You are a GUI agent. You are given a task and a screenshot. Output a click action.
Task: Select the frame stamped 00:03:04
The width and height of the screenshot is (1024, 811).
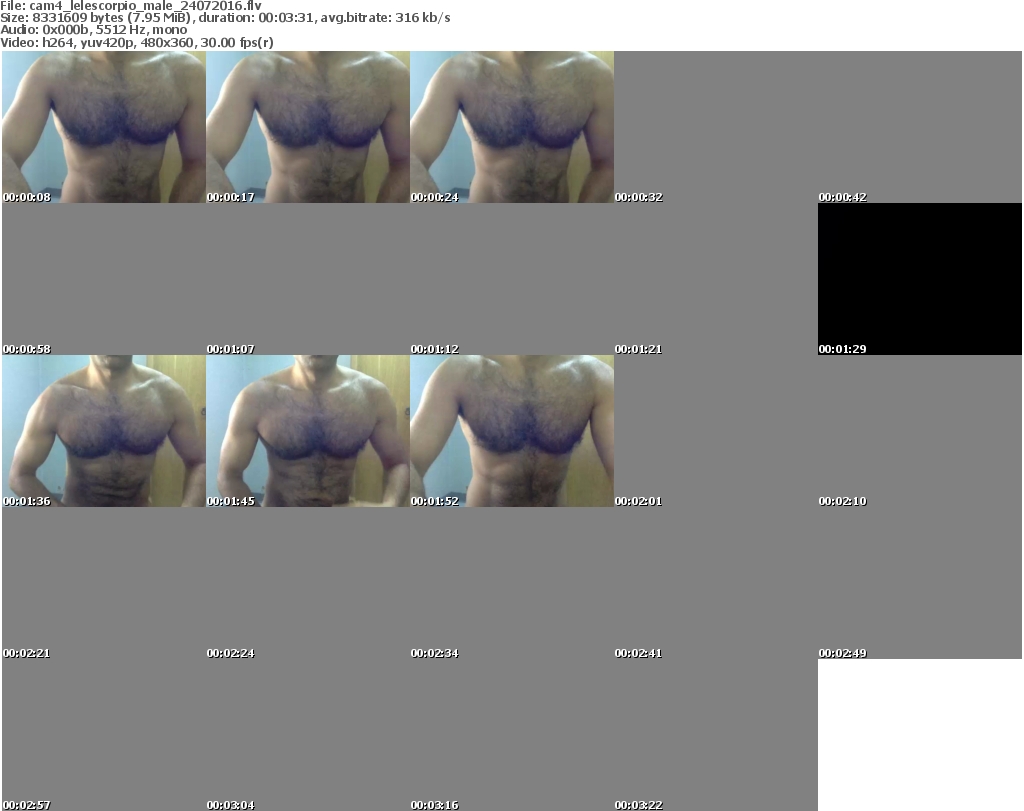[308, 735]
